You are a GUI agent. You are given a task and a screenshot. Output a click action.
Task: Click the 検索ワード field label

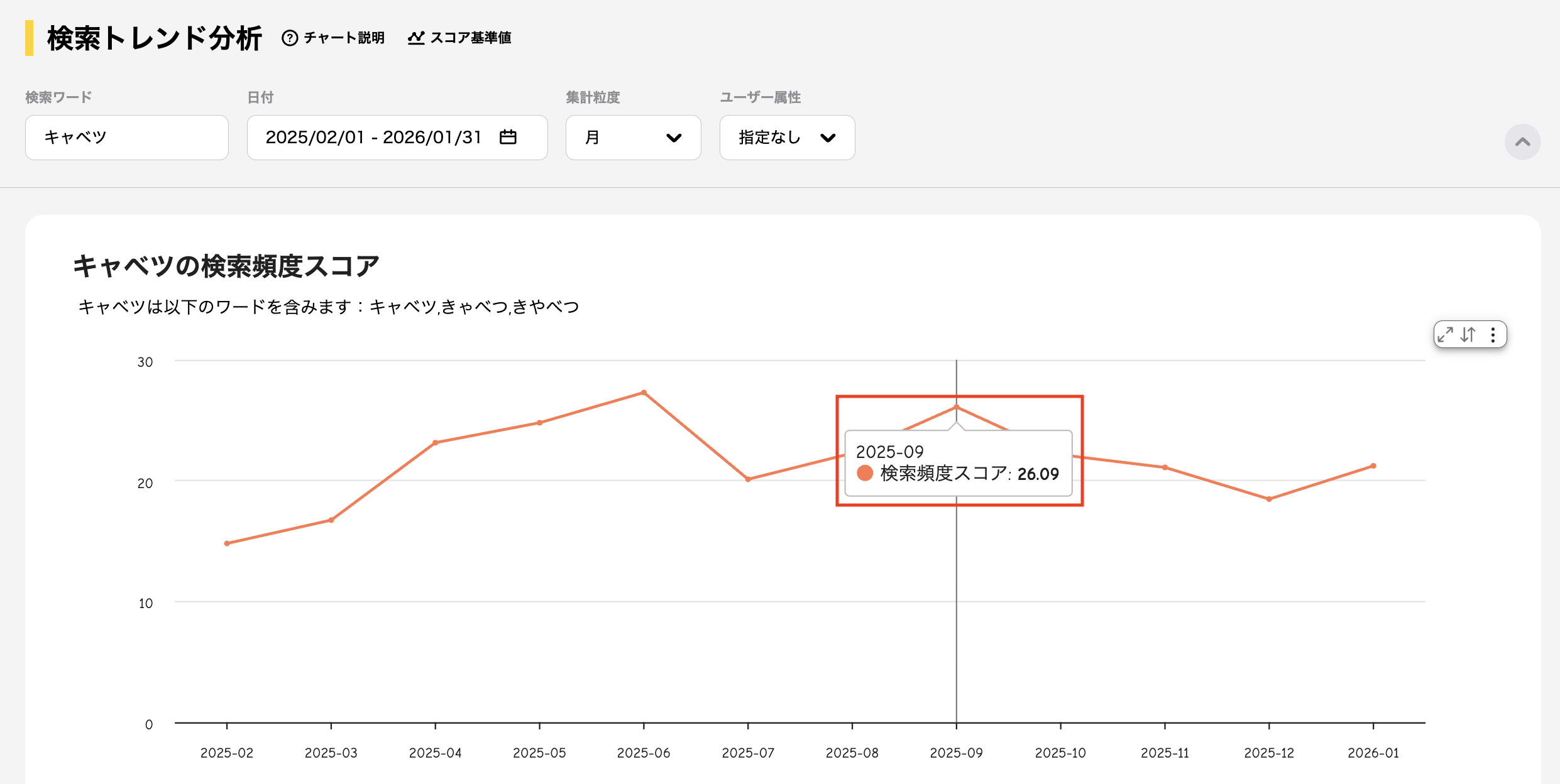pyautogui.click(x=58, y=97)
